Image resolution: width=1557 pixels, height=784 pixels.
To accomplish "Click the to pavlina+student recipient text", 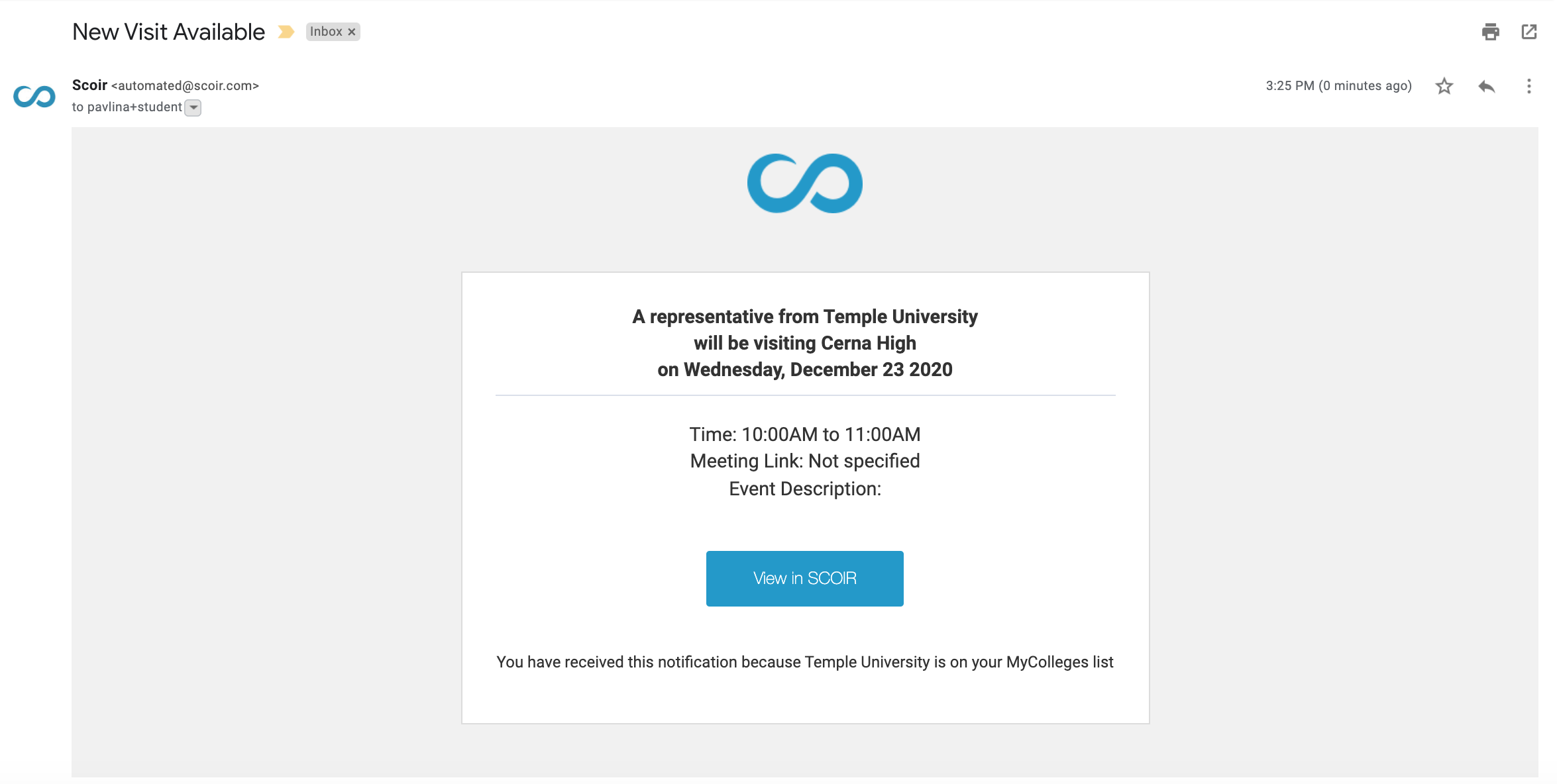I will [127, 107].
